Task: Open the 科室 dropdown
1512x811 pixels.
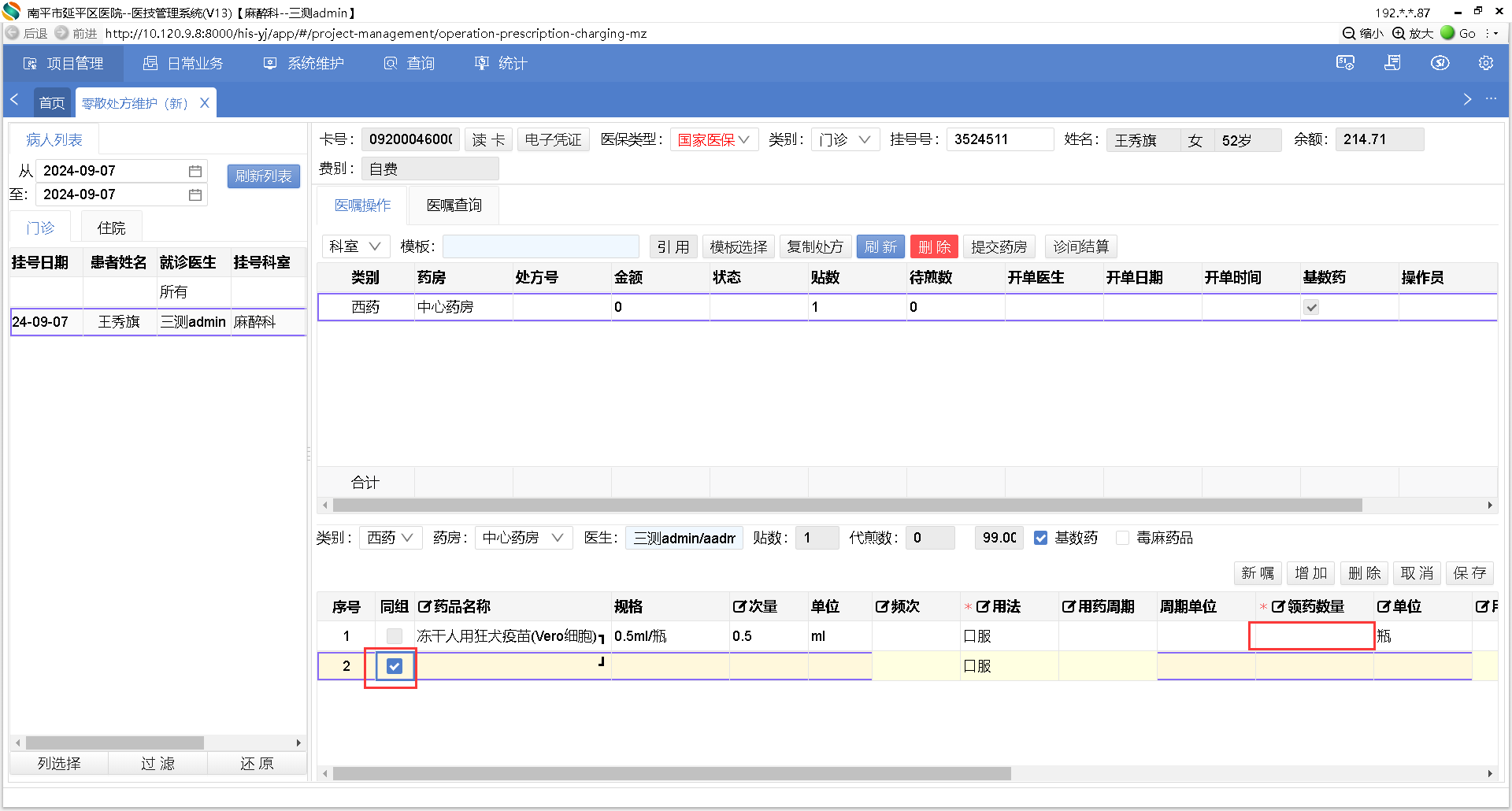Action: (354, 246)
